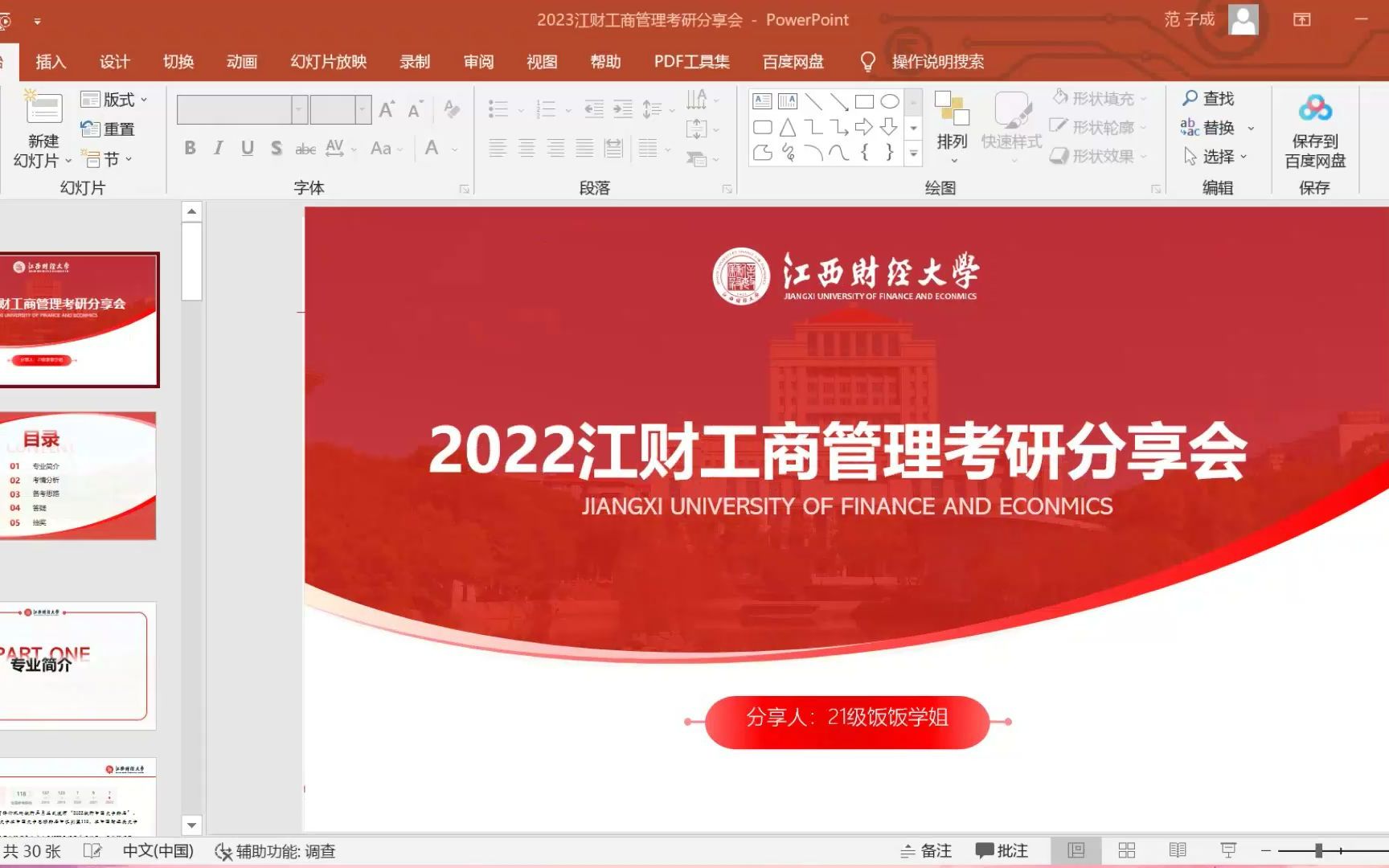This screenshot has height=868, width=1389.
Task: Toggle Underline formatting
Action: pos(248,148)
